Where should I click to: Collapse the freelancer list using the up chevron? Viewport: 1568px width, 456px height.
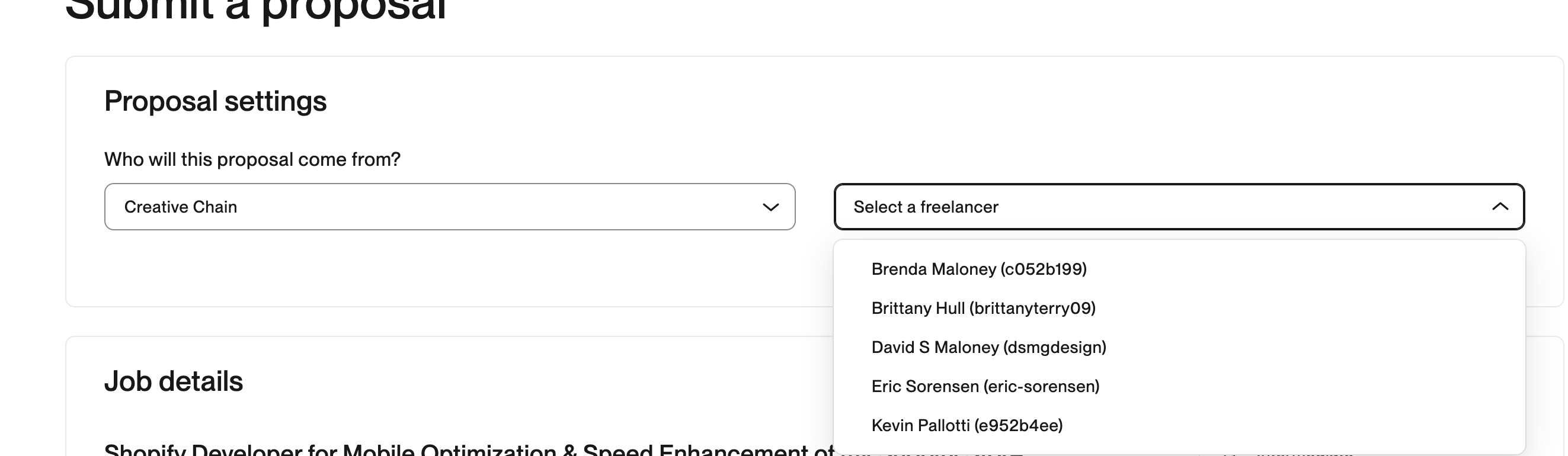(1500, 207)
